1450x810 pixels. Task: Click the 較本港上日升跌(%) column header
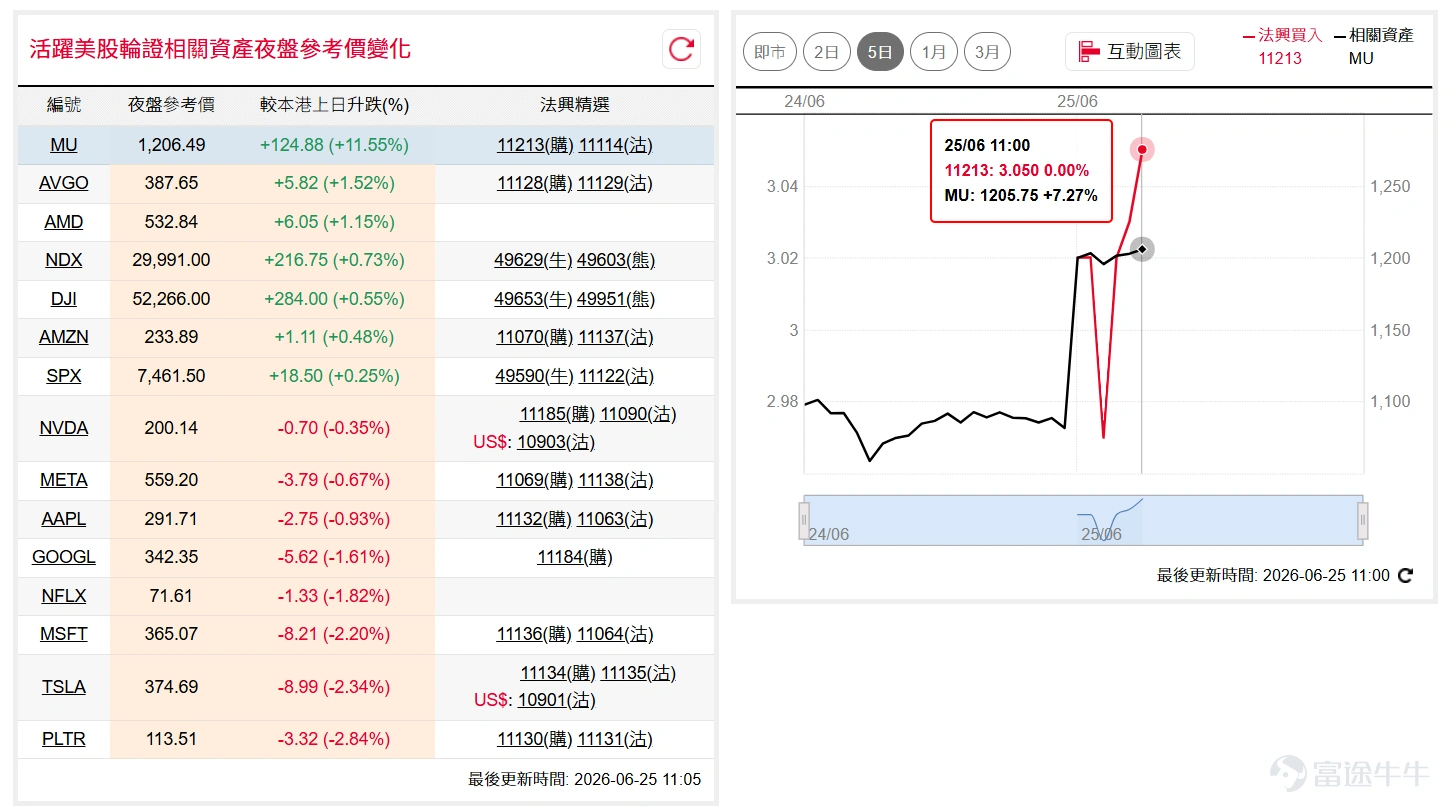click(335, 105)
